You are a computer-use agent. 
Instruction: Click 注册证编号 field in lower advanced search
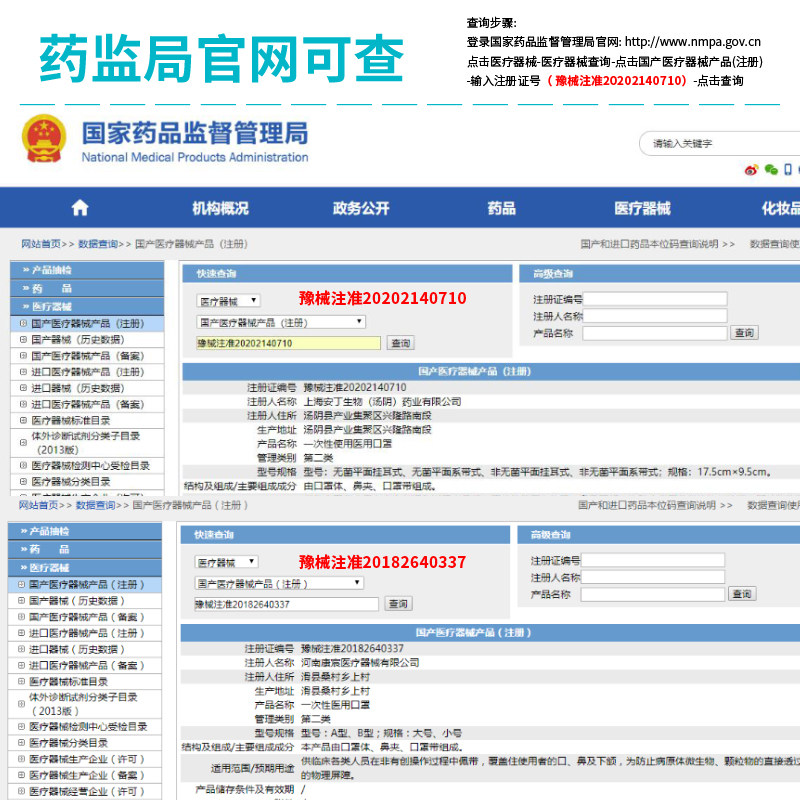pyautogui.click(x=653, y=560)
